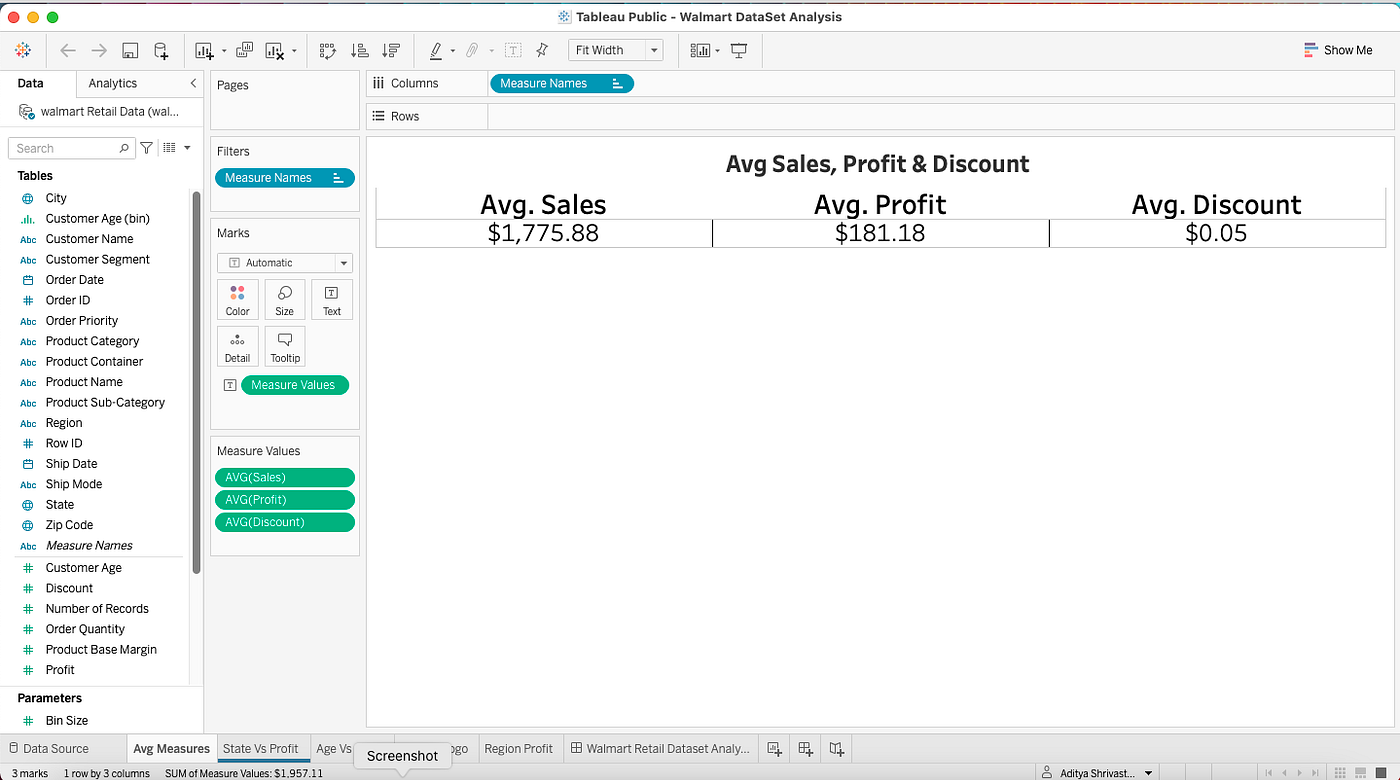Click inside the Search field of the Data pane

pyautogui.click(x=65, y=147)
